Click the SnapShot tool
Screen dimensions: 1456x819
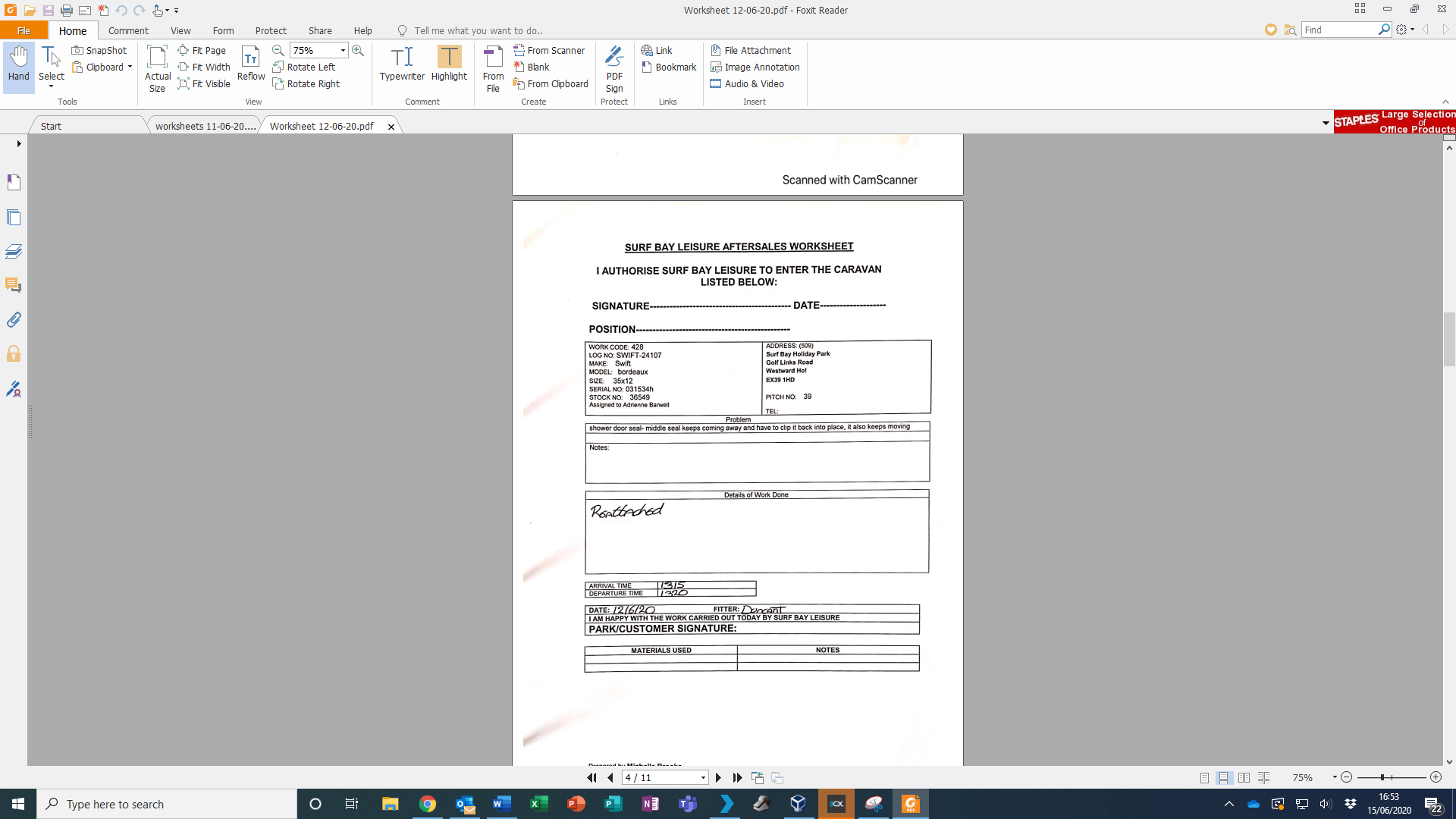click(x=99, y=50)
